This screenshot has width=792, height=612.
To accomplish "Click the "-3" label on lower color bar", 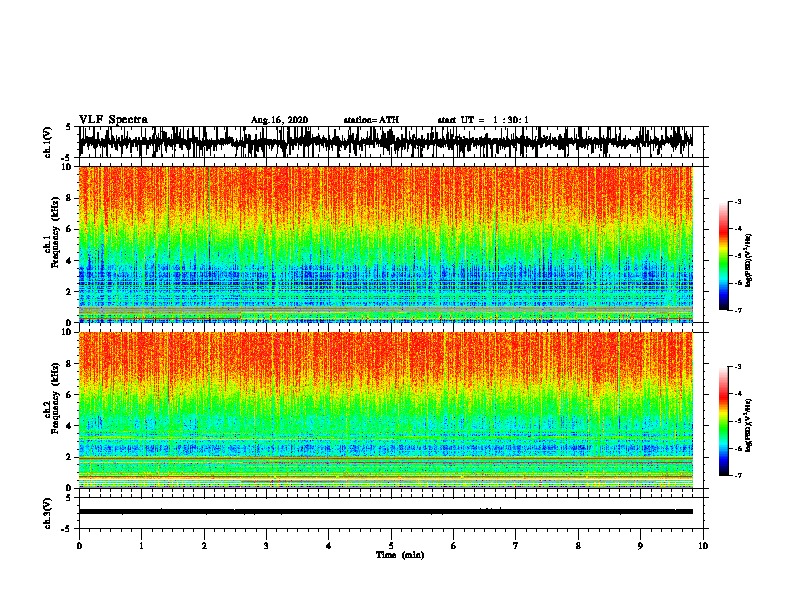I will coord(738,367).
